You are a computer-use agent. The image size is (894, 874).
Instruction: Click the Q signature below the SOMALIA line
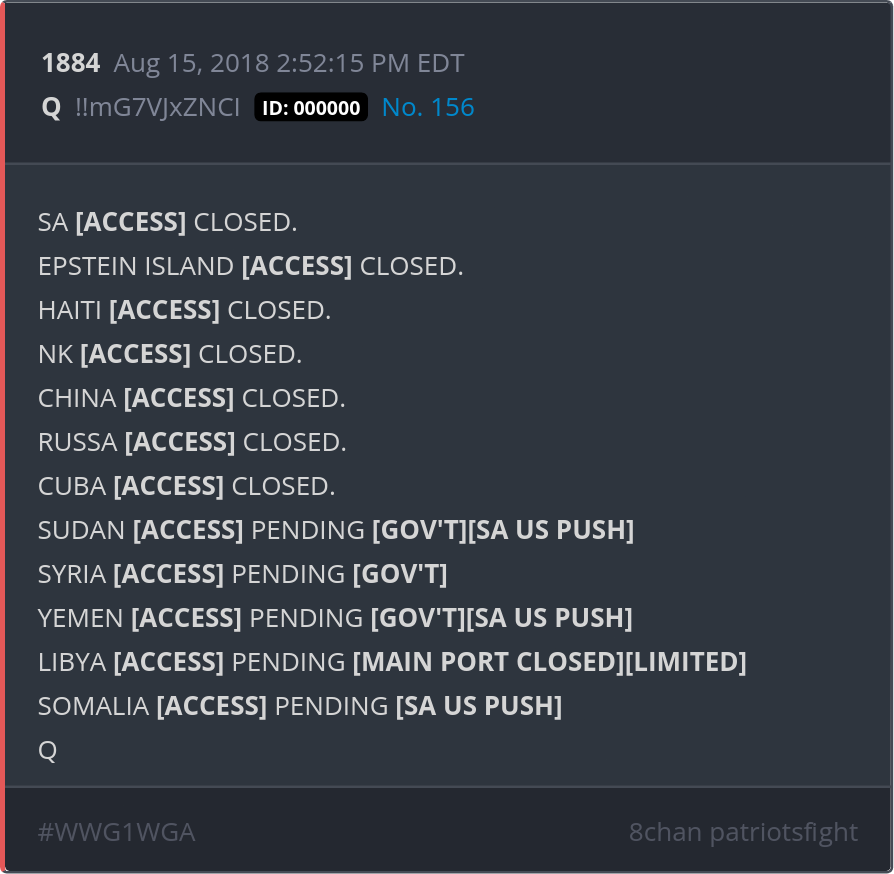pyautogui.click(x=47, y=750)
